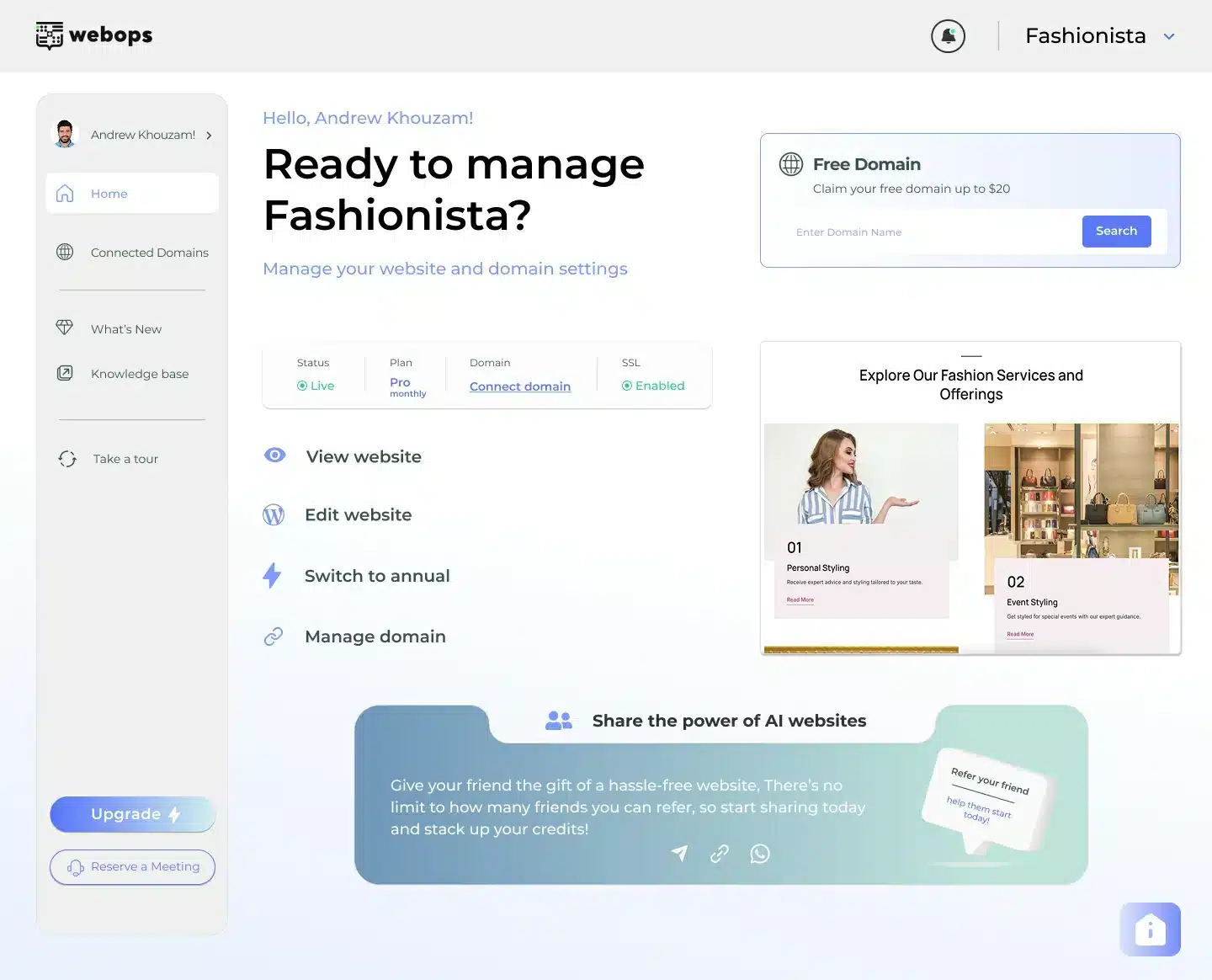Click the eye icon for View website
Screen dimensions: 1212x980
[274, 455]
